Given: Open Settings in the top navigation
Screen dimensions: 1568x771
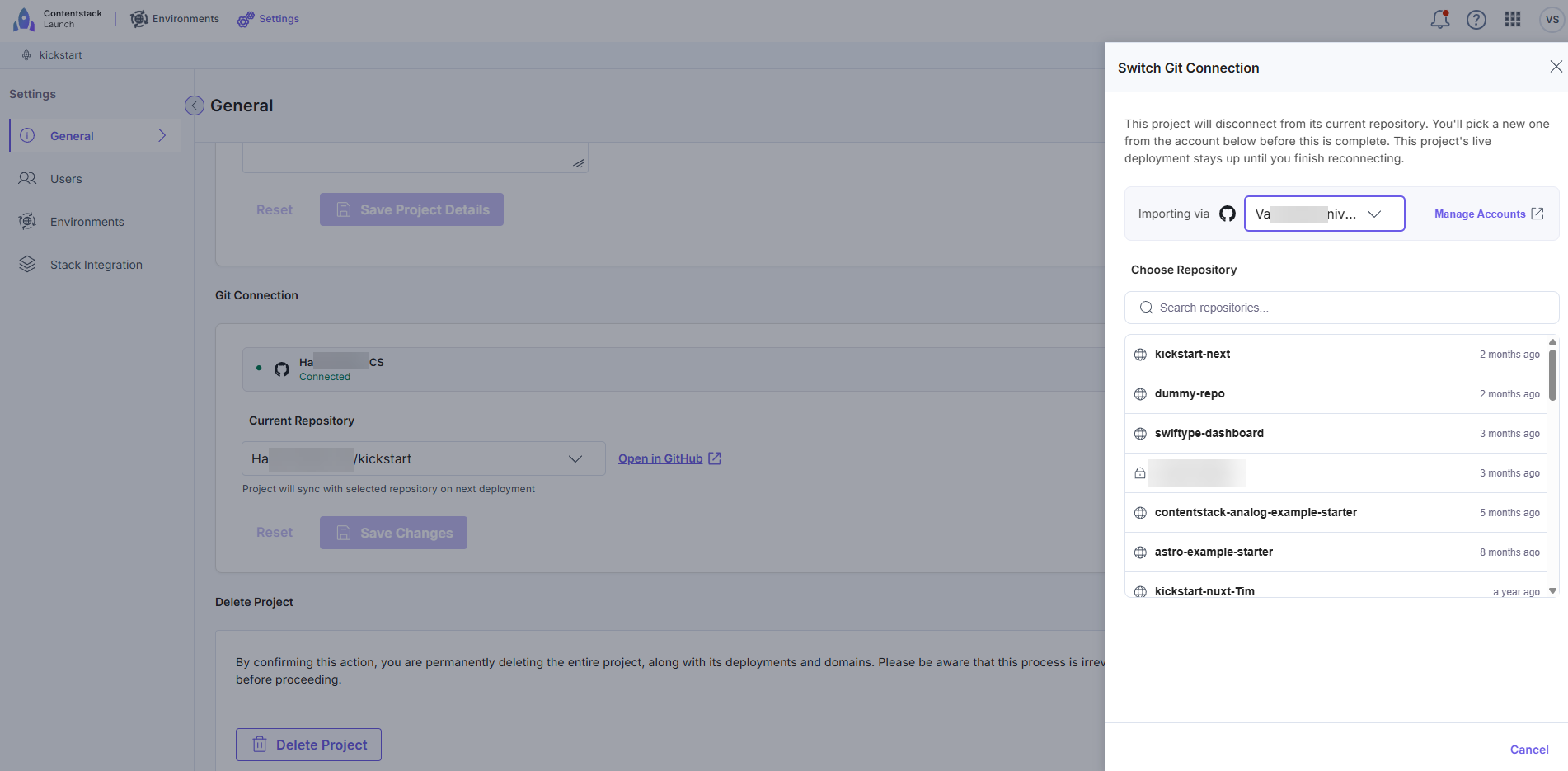Looking at the screenshot, I should 268,19.
